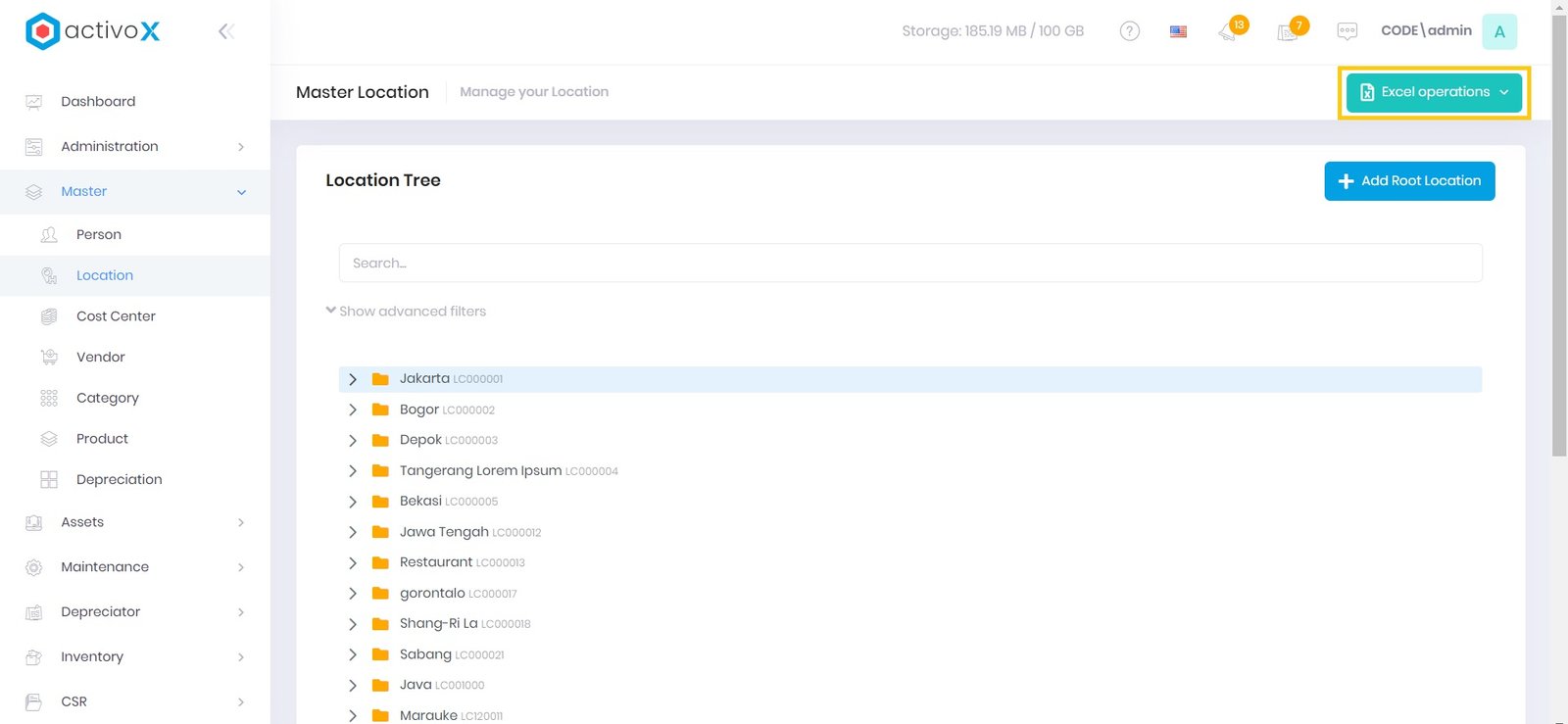Click the activoX logo icon
This screenshot has width=1568, height=724.
click(x=42, y=31)
